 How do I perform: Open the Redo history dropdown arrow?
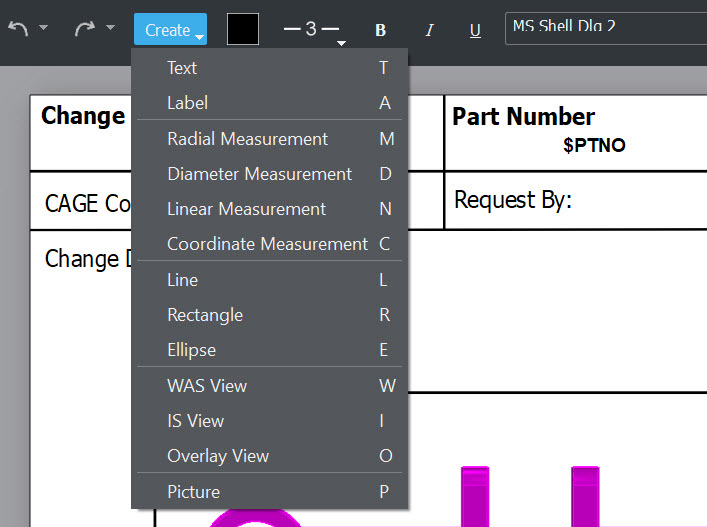pyautogui.click(x=110, y=29)
